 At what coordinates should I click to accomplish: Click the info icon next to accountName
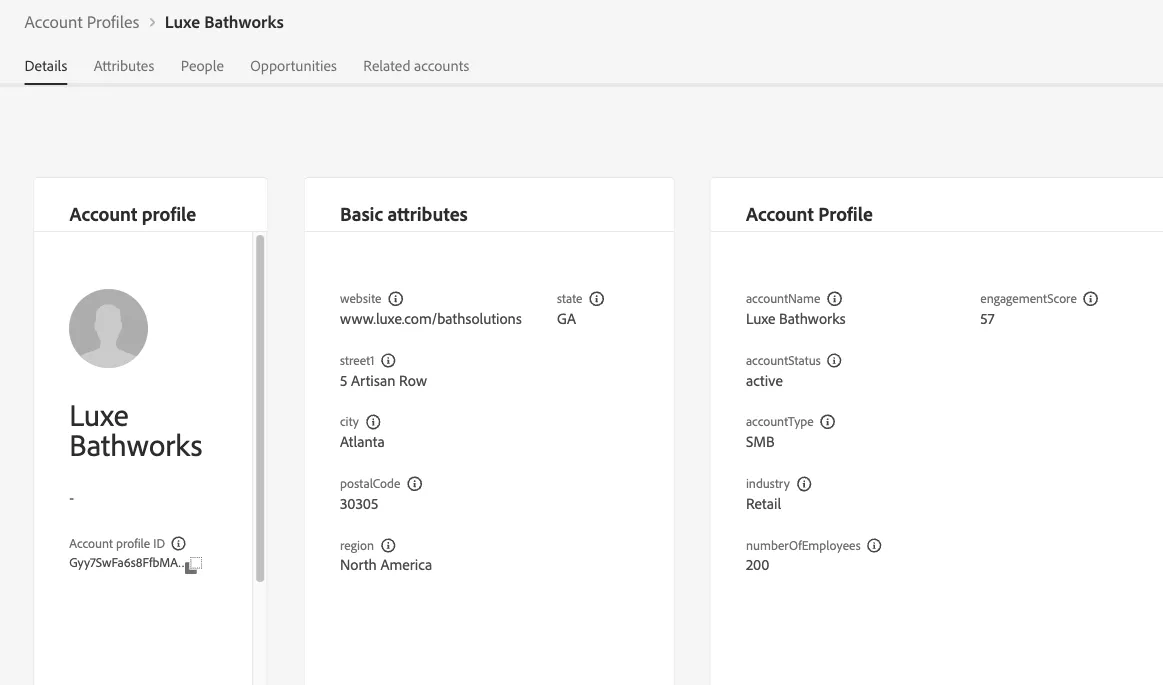(834, 299)
